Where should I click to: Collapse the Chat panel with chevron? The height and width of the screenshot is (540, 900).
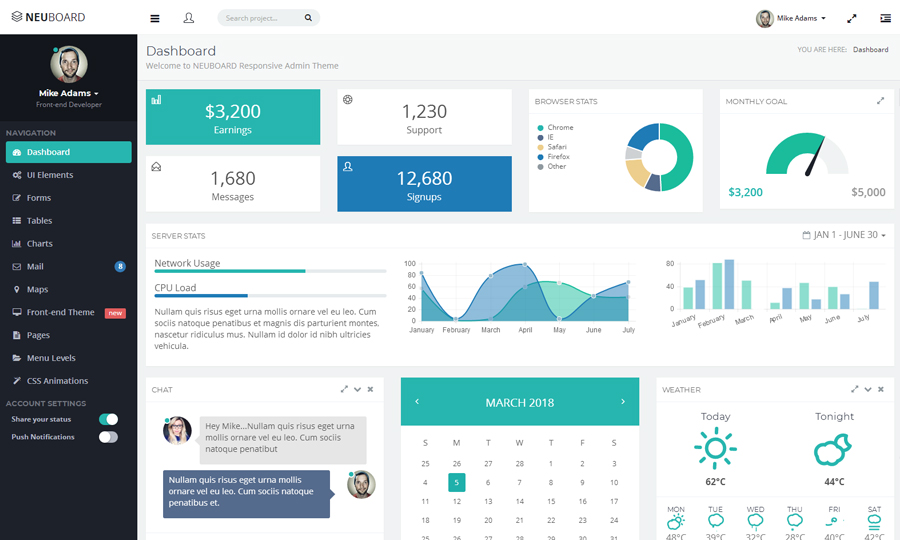pos(357,389)
